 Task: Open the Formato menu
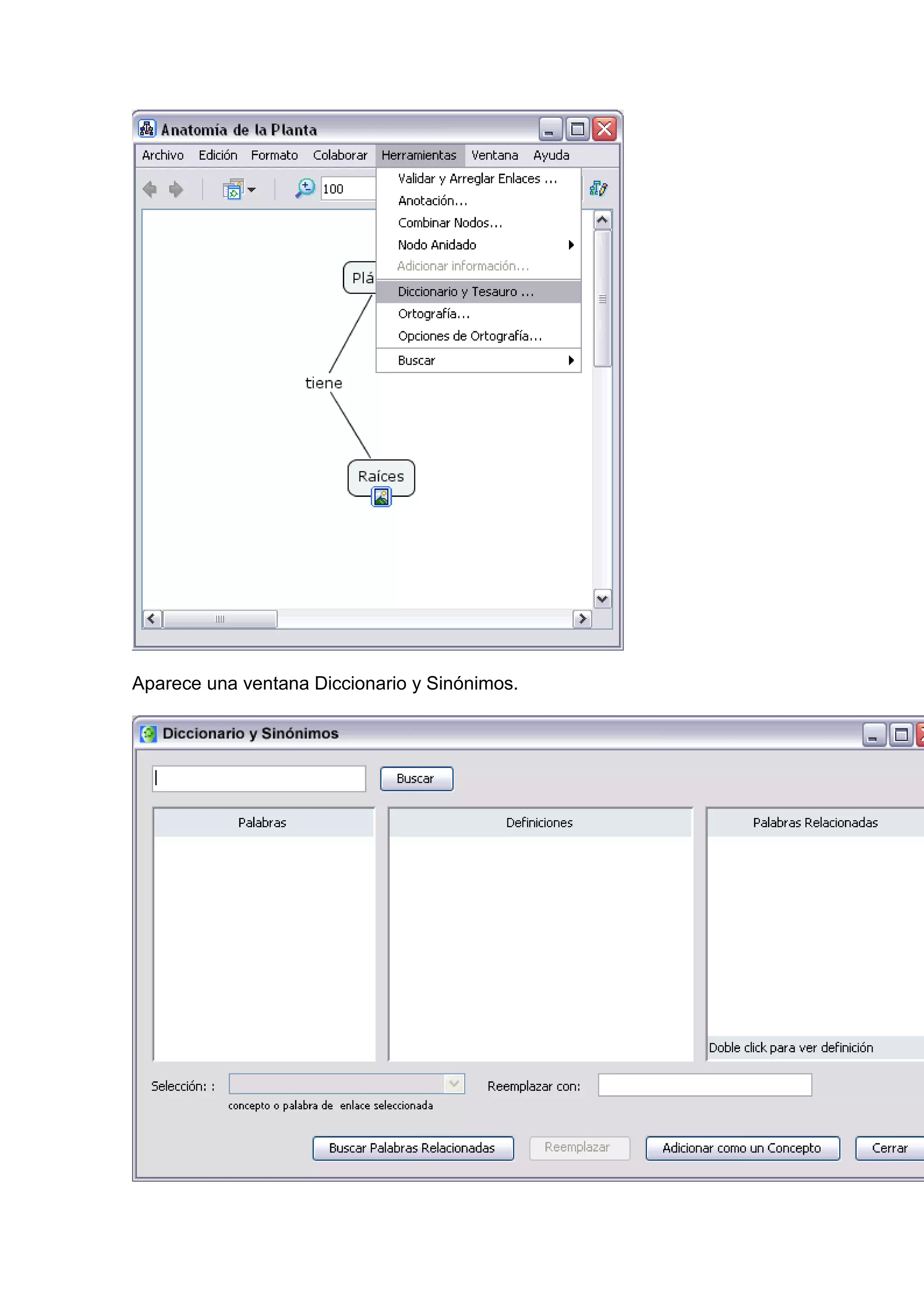point(274,156)
